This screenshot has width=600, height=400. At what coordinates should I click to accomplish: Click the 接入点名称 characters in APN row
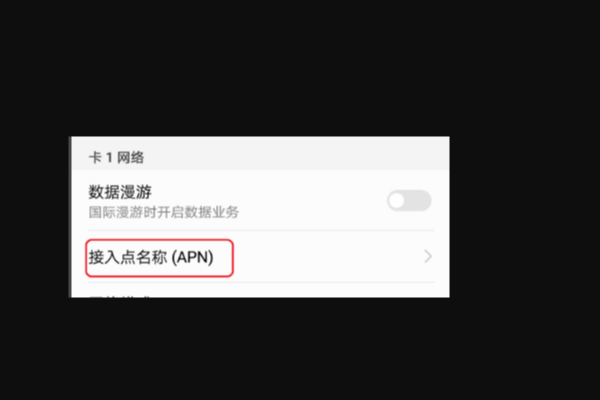tap(128, 257)
